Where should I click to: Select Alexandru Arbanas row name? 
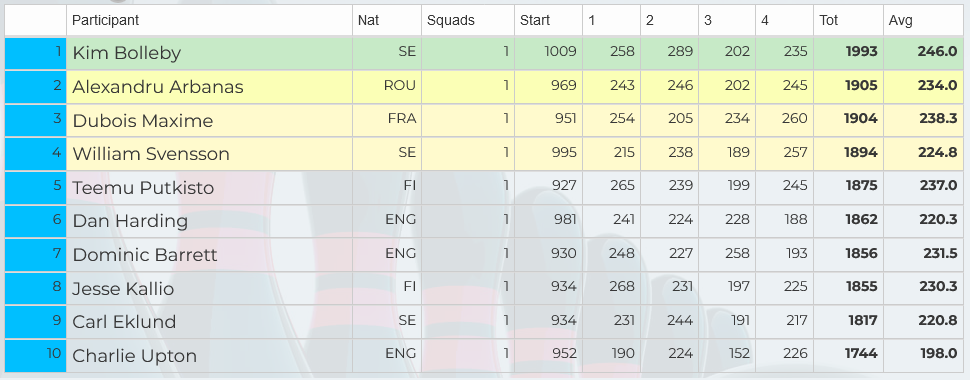[158, 87]
